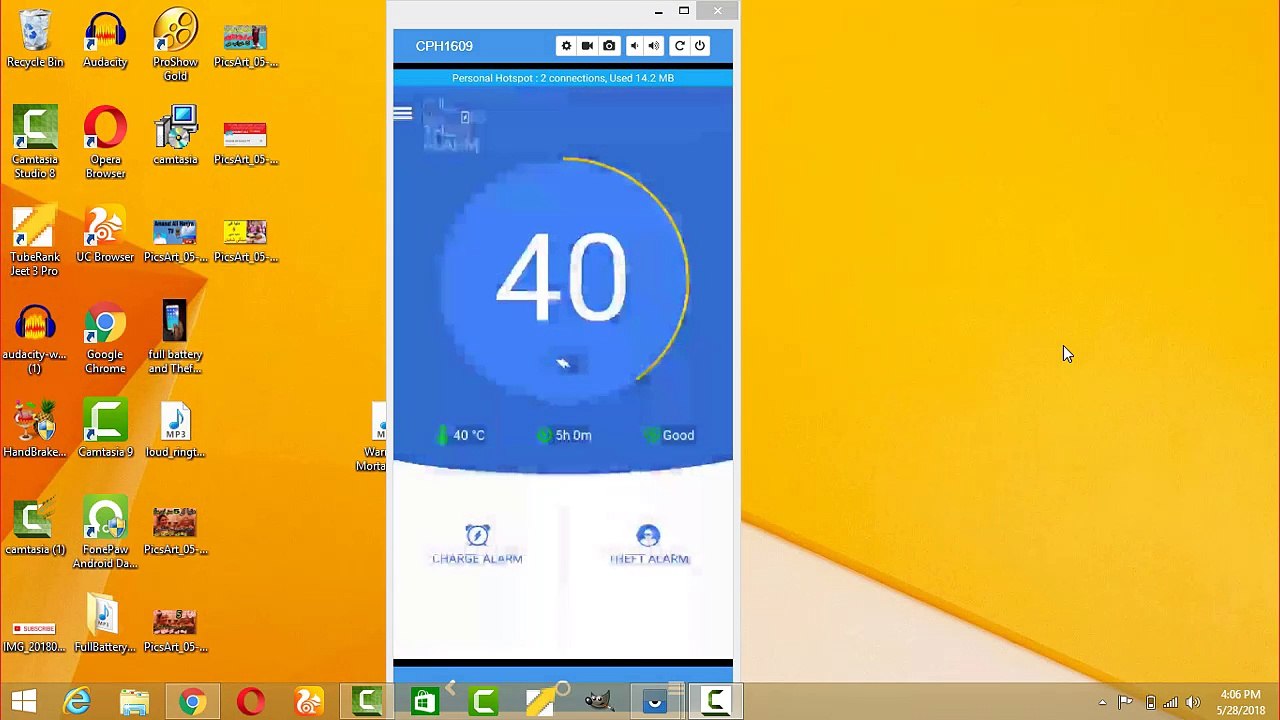1280x720 pixels.
Task: Select the ProShow Gold desktop shortcut
Action: [175, 46]
